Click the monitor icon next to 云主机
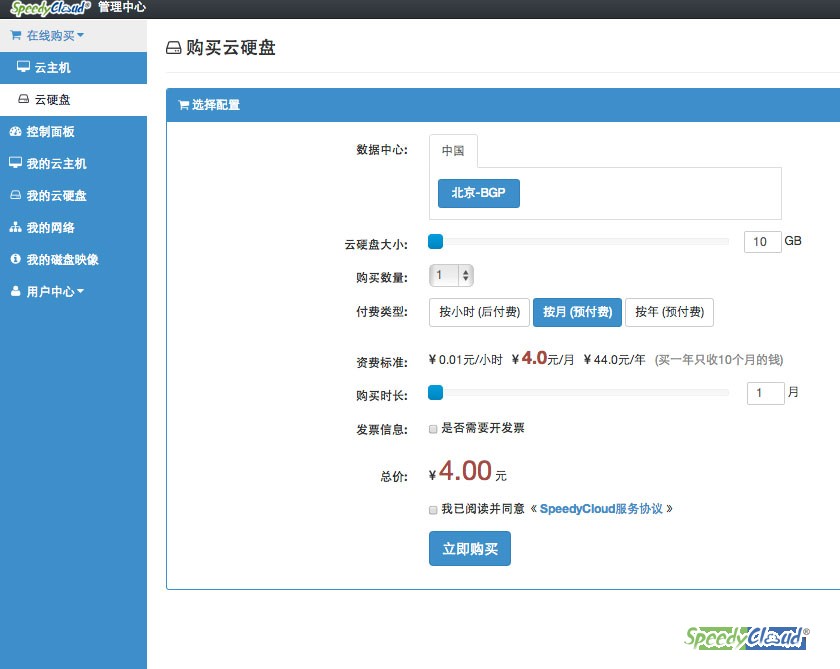 pyautogui.click(x=23, y=66)
